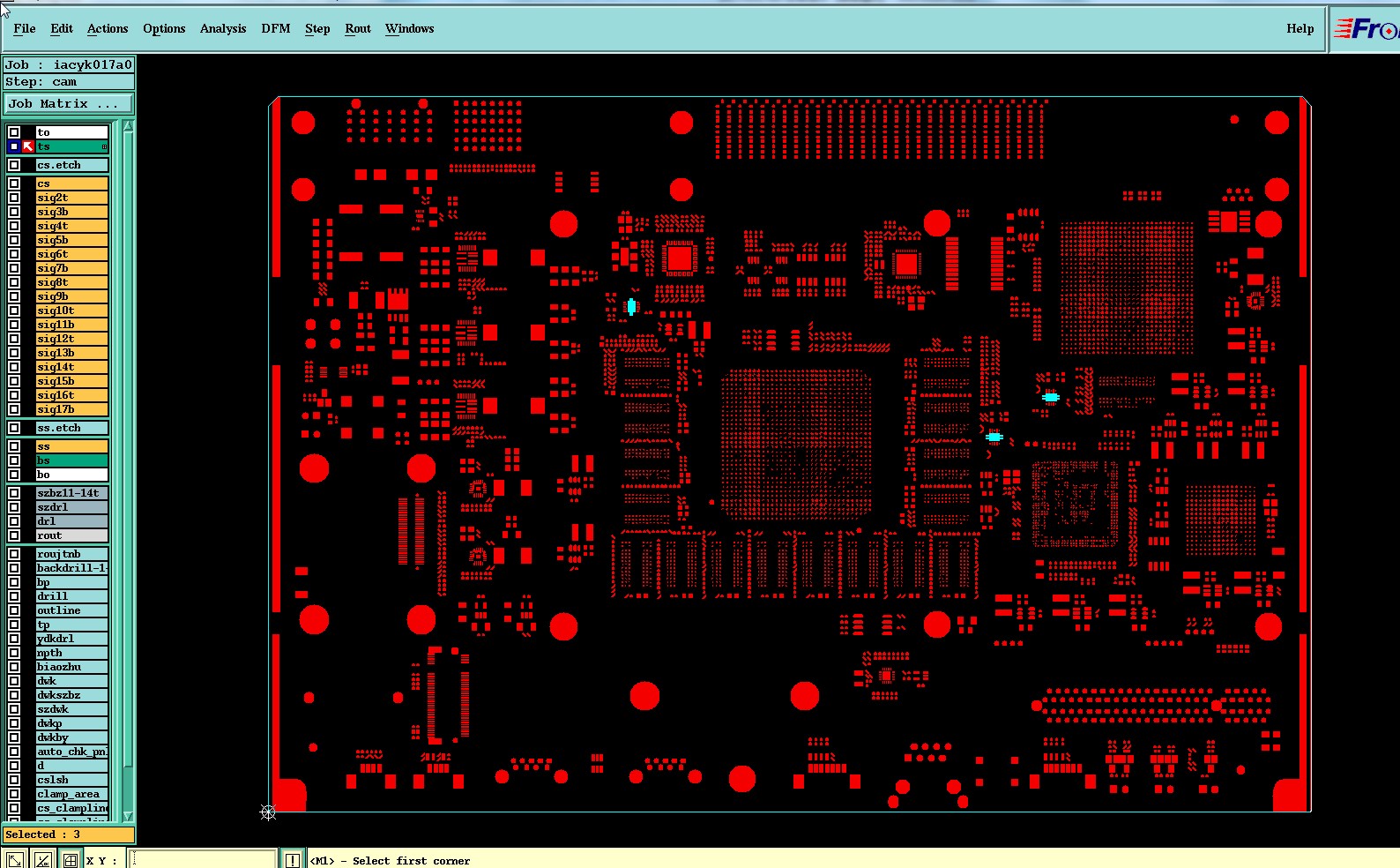Click the red arrow icon on ts layer row
Image resolution: width=1400 pixels, height=868 pixels.
28,146
